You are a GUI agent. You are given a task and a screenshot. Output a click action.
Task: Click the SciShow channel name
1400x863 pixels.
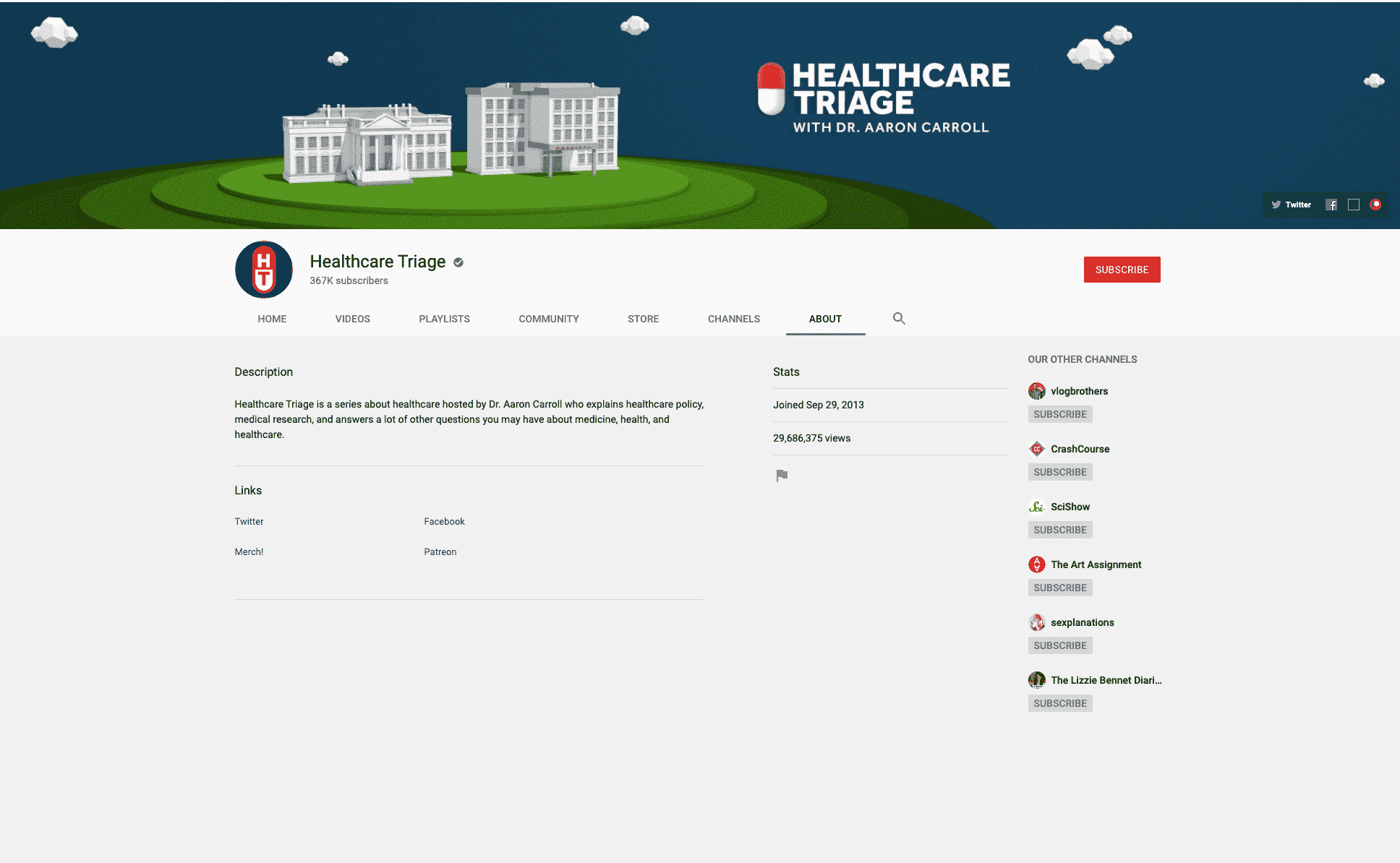tap(1070, 507)
